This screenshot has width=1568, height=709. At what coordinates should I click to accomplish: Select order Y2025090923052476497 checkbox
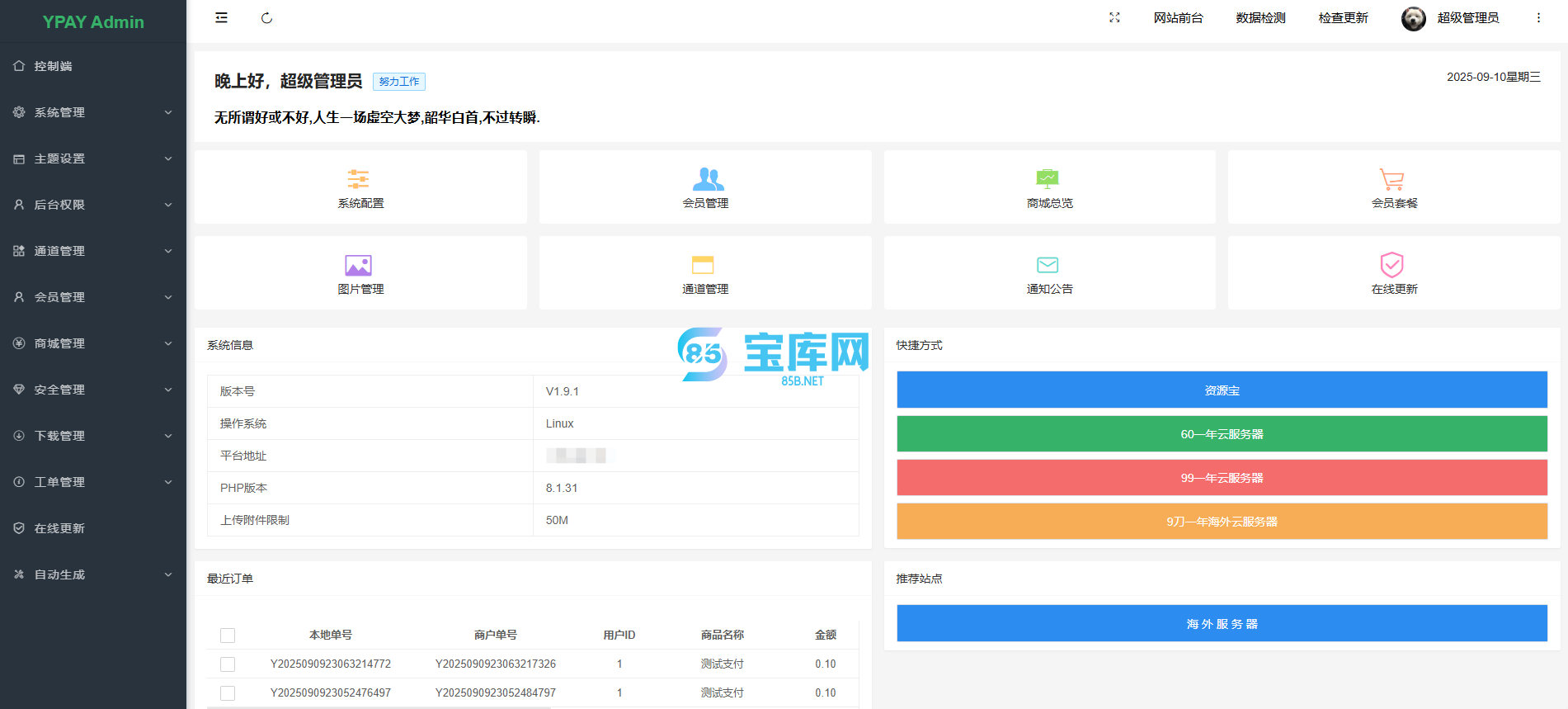pyautogui.click(x=228, y=693)
